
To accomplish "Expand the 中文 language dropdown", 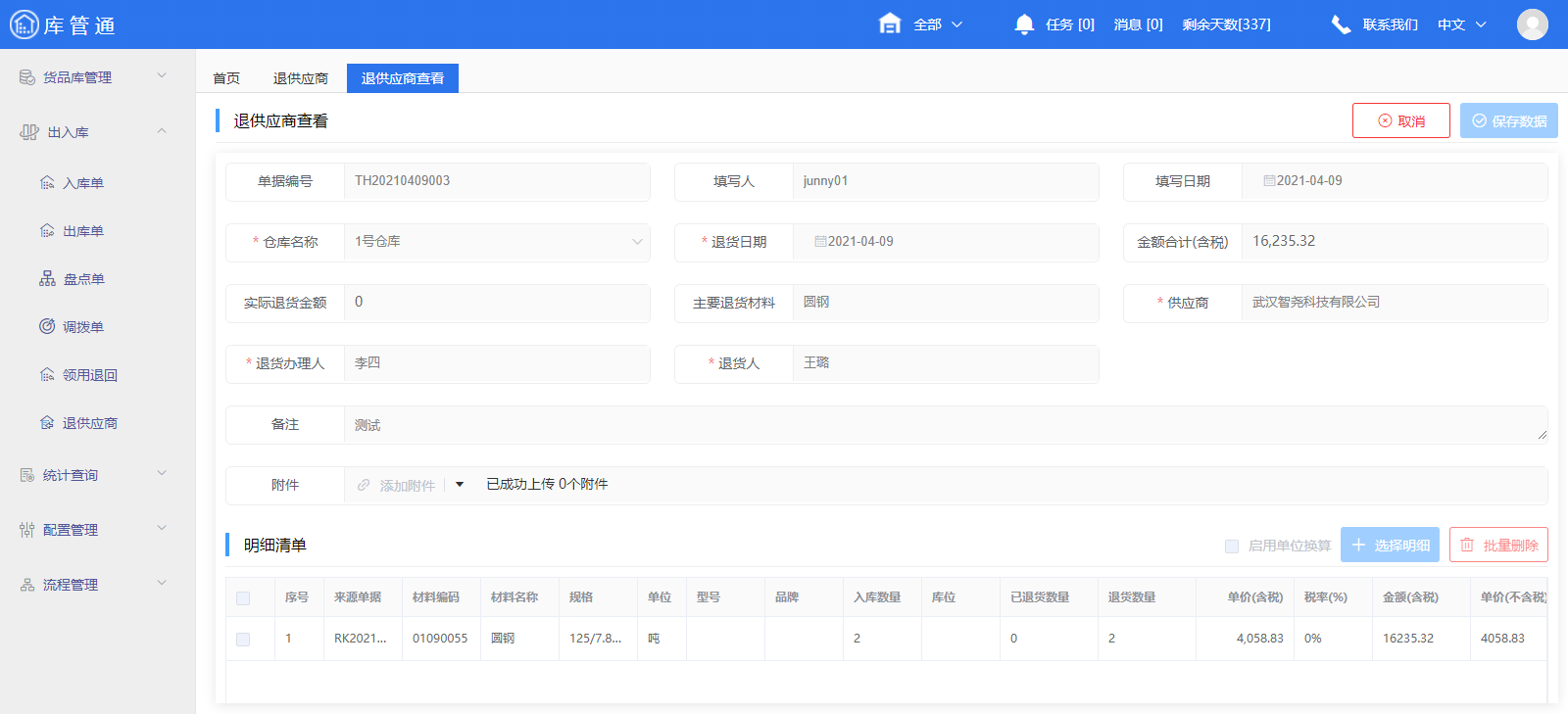I will (x=1461, y=24).
